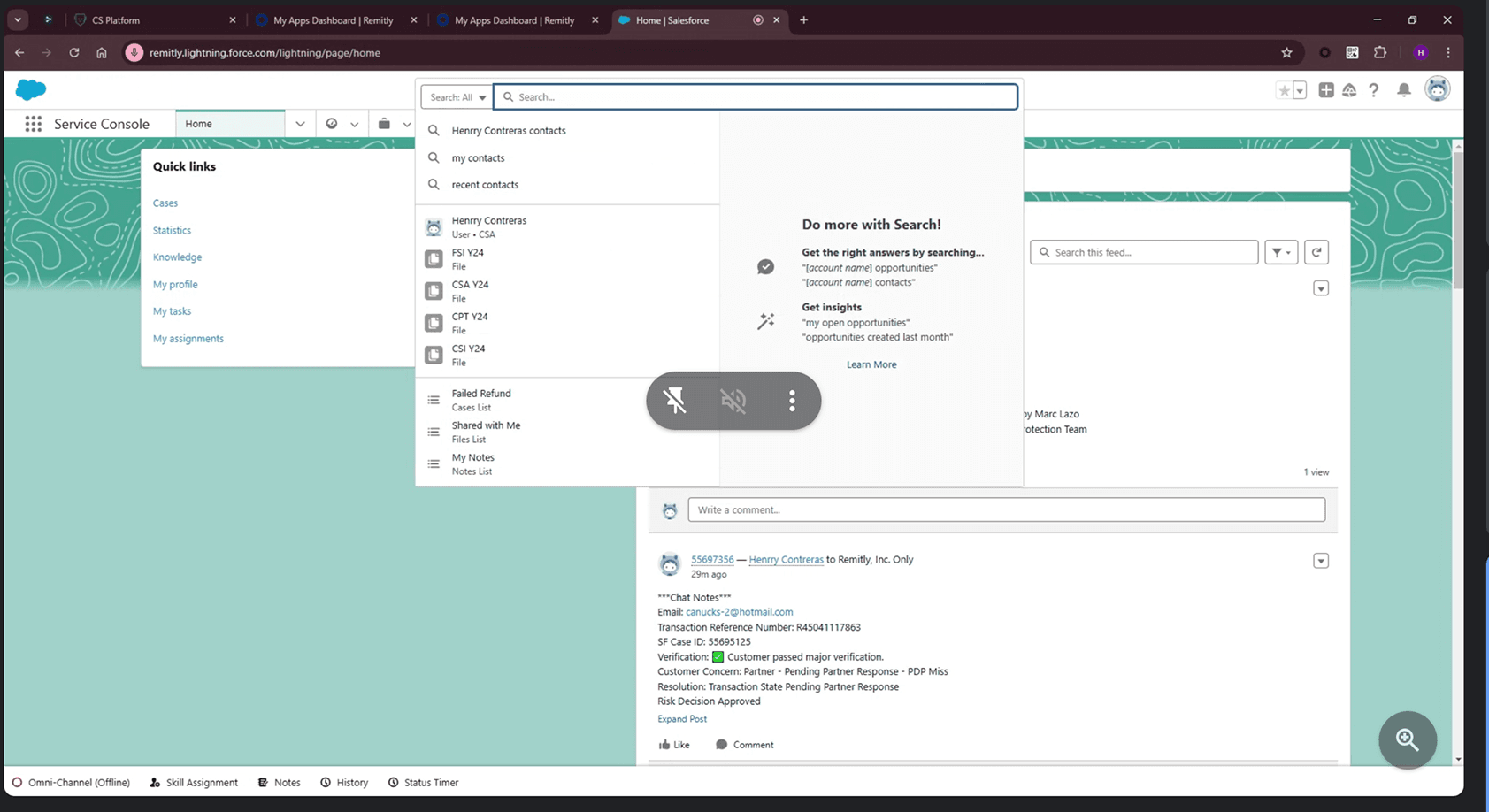Bookmark this page with Chrome star
The image size is (1489, 812).
click(1286, 53)
